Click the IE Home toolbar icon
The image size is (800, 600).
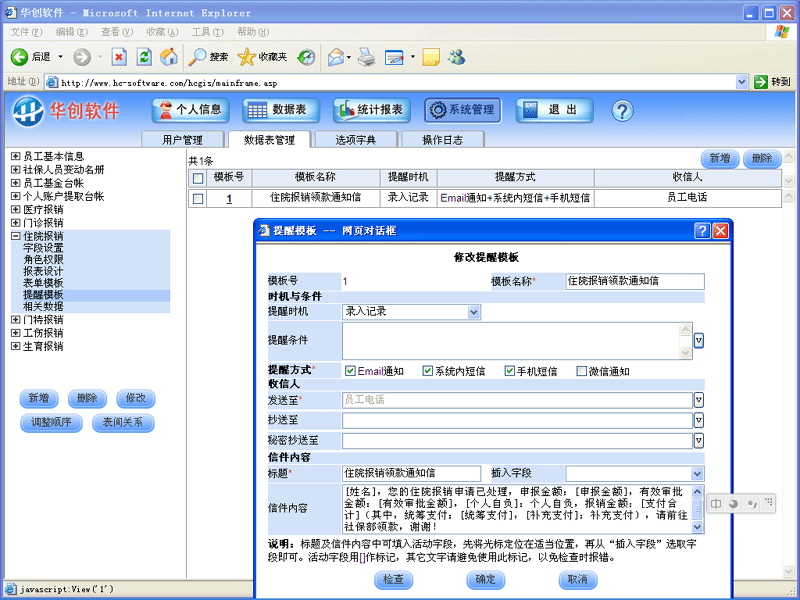(x=169, y=57)
